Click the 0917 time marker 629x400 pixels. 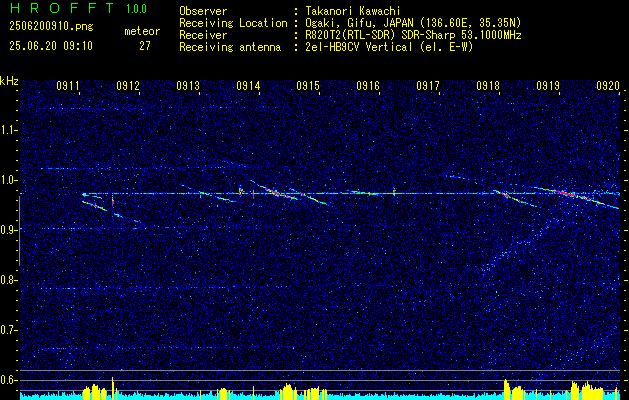pos(428,85)
